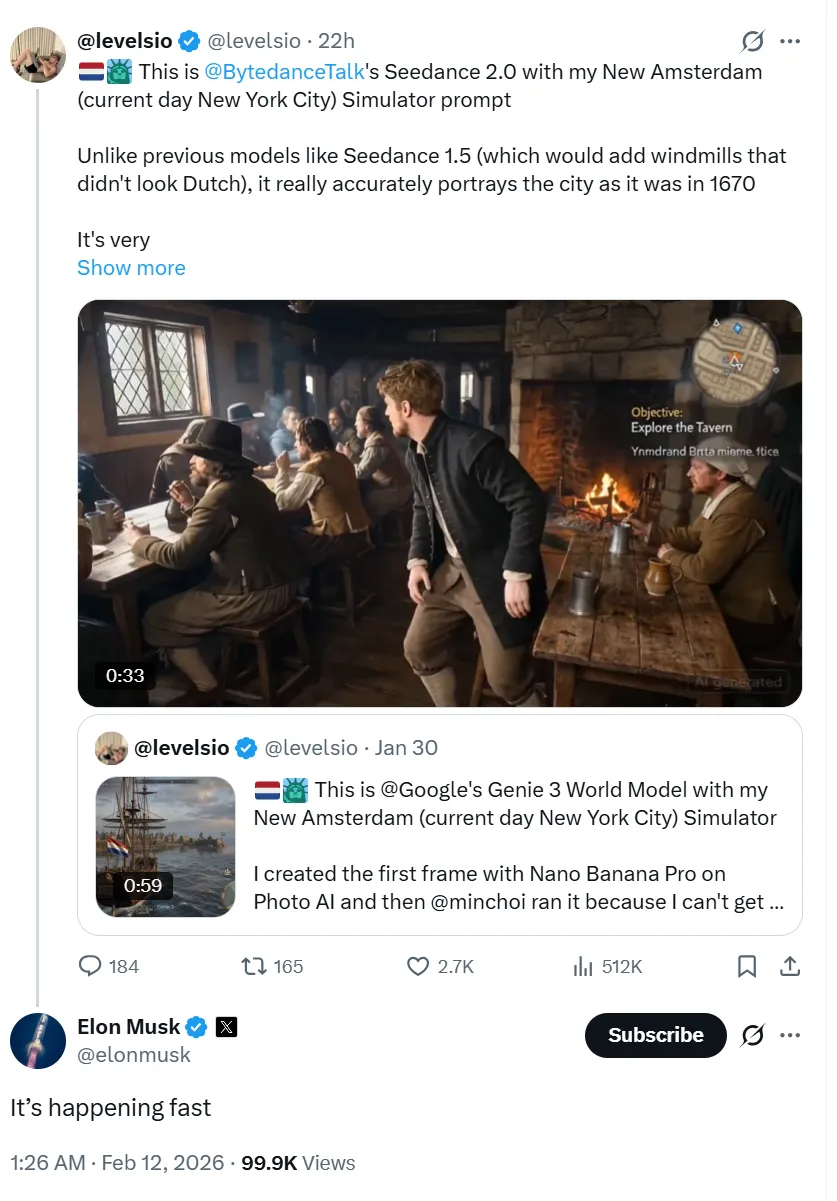The image size is (837, 1201).
Task: Open more options on levelsio post
Action: 790,42
